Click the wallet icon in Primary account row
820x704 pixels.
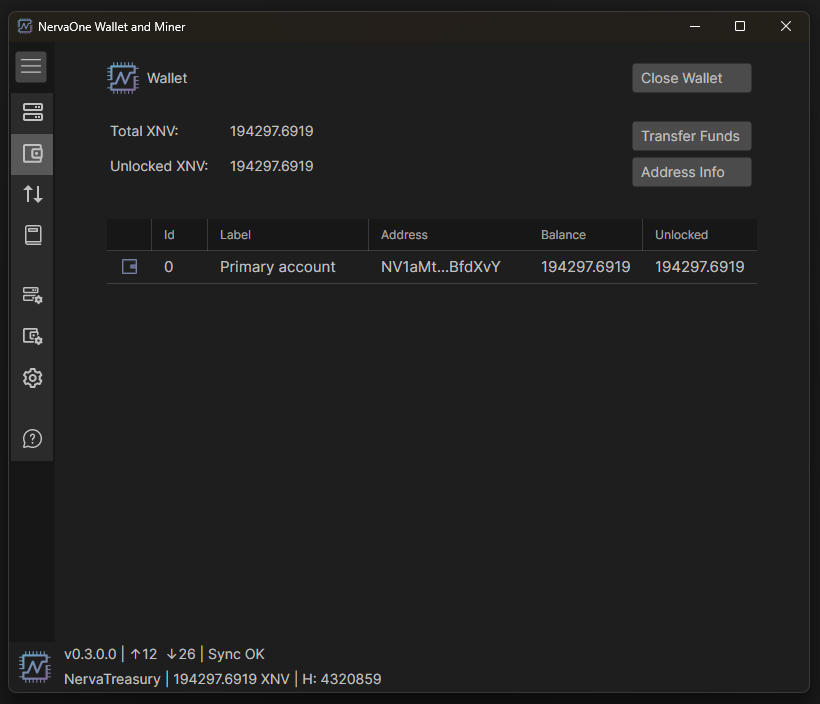coord(129,267)
